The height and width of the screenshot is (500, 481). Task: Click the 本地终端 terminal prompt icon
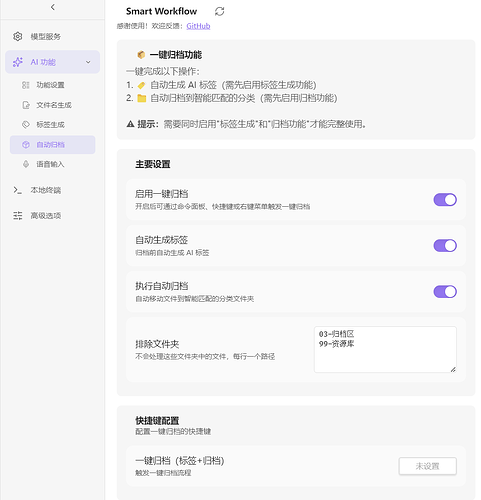click(18, 190)
